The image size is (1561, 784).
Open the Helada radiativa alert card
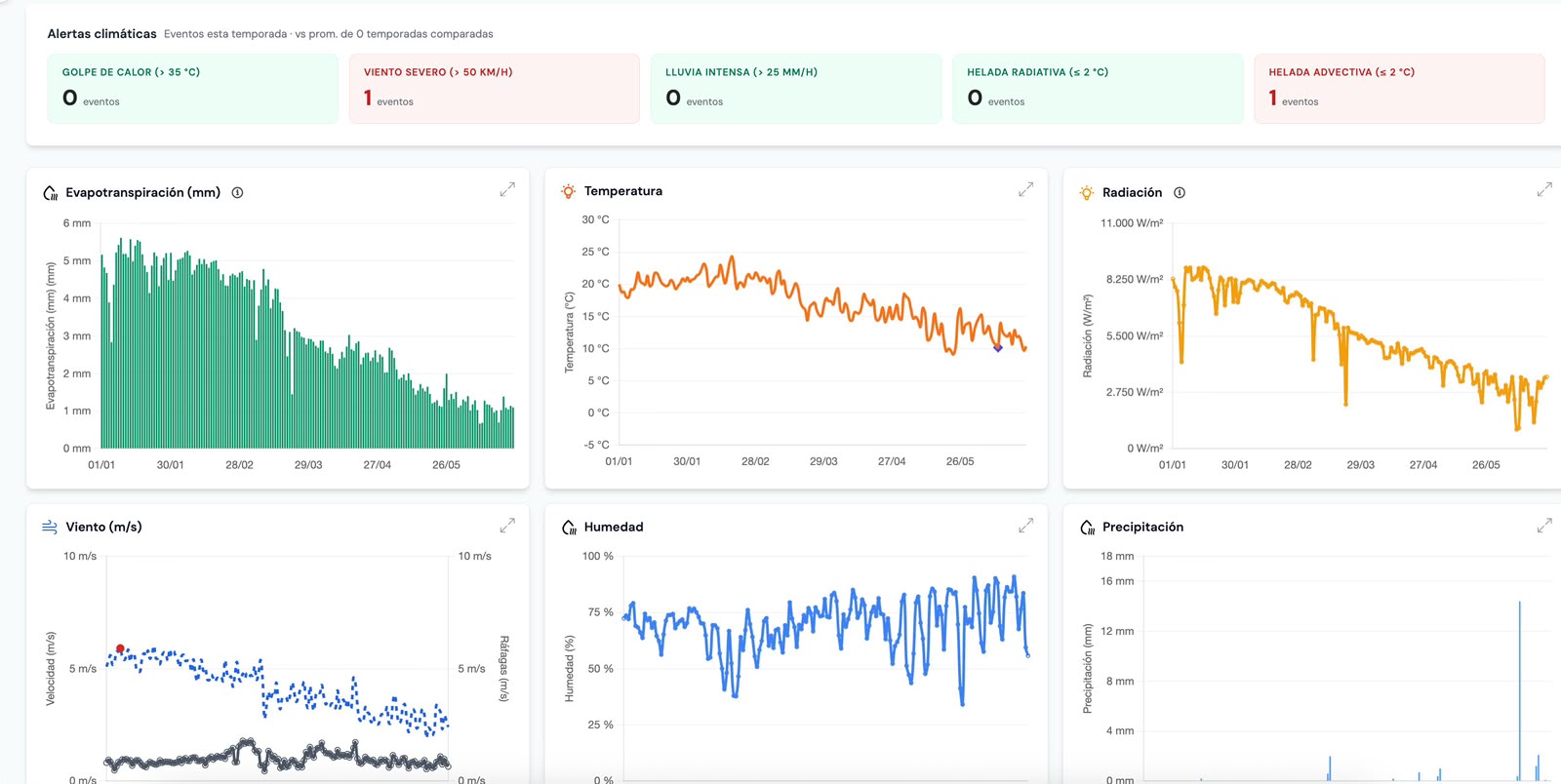point(1098,89)
